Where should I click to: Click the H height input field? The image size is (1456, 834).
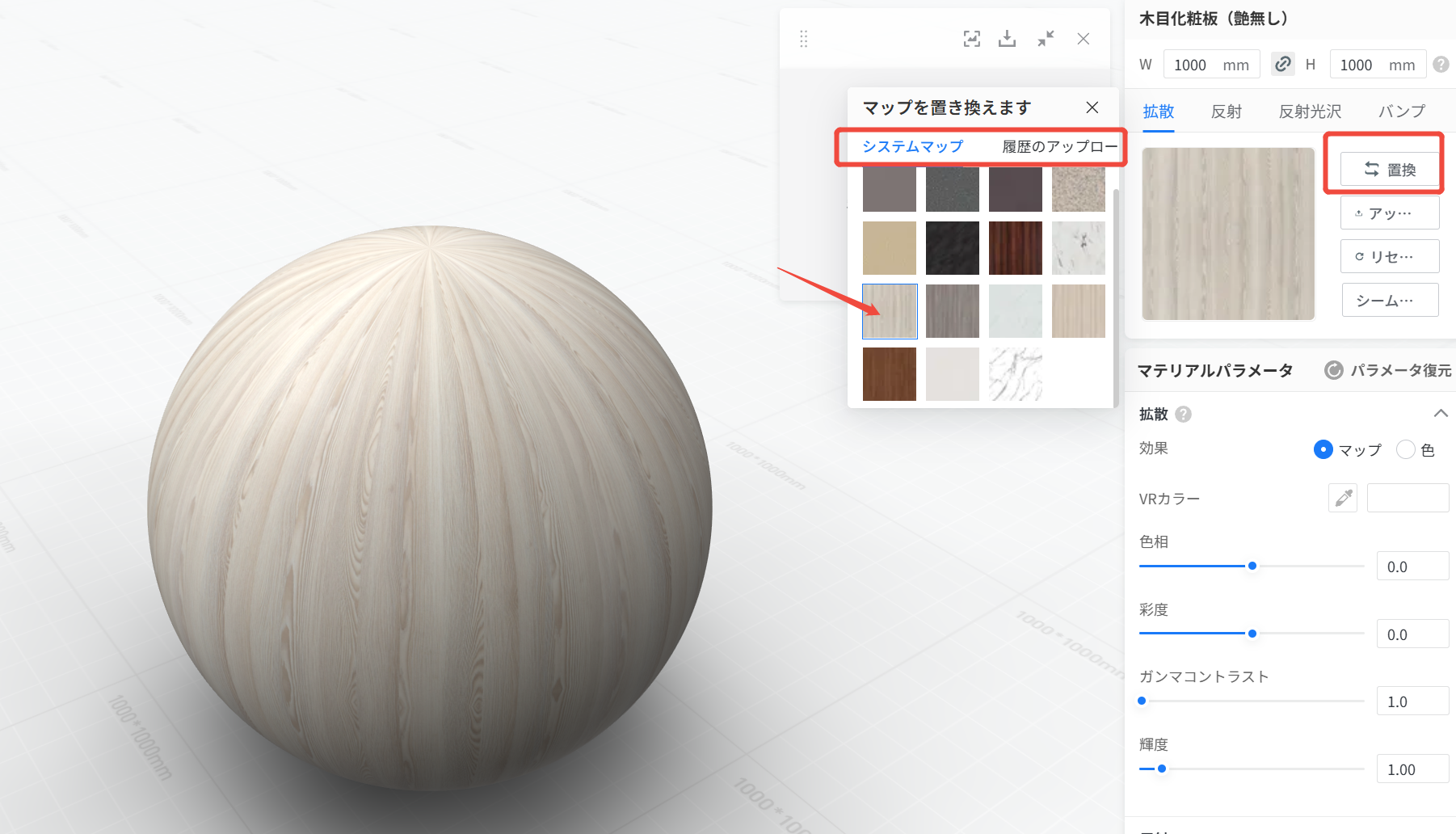(x=1378, y=65)
